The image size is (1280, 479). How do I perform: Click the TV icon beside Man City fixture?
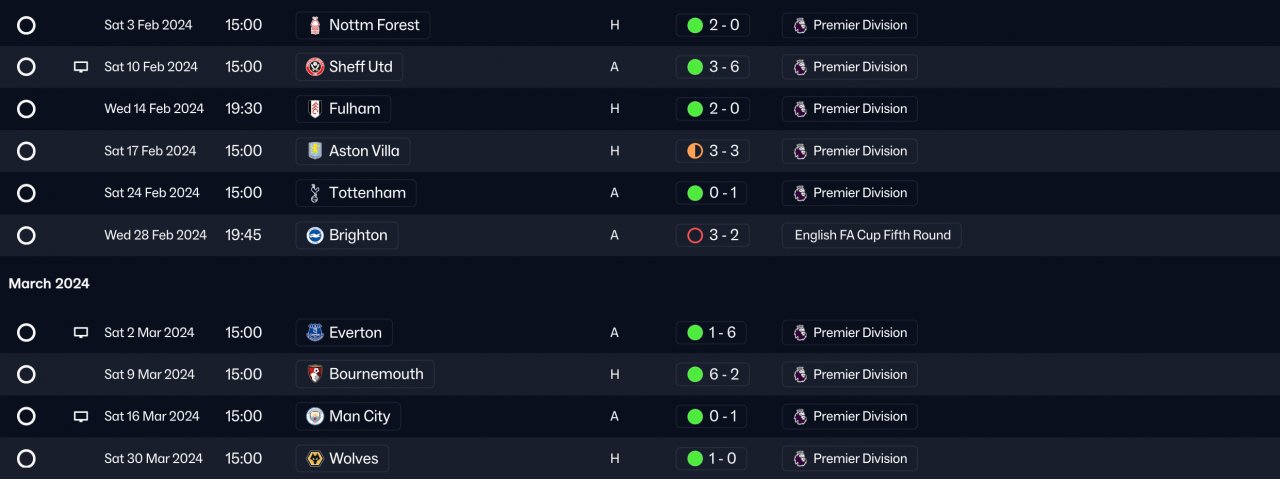81,417
